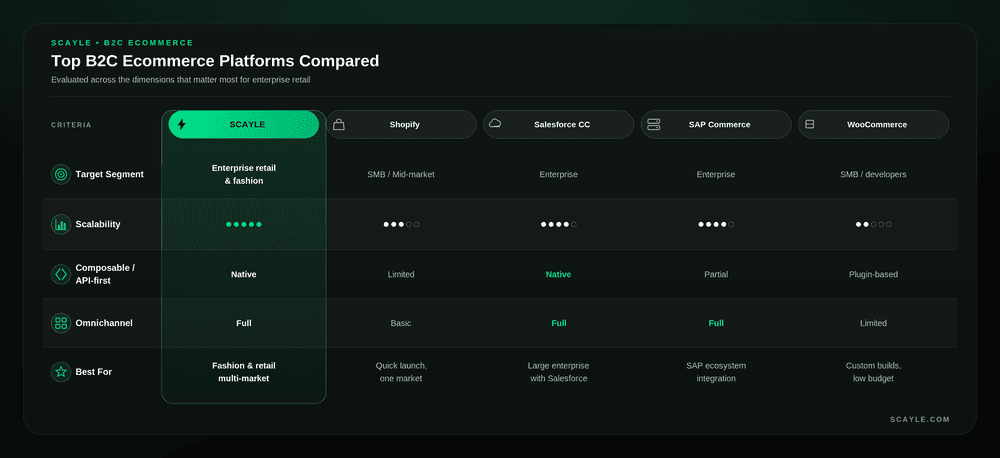Select the Salesforce CC column header

558,124
